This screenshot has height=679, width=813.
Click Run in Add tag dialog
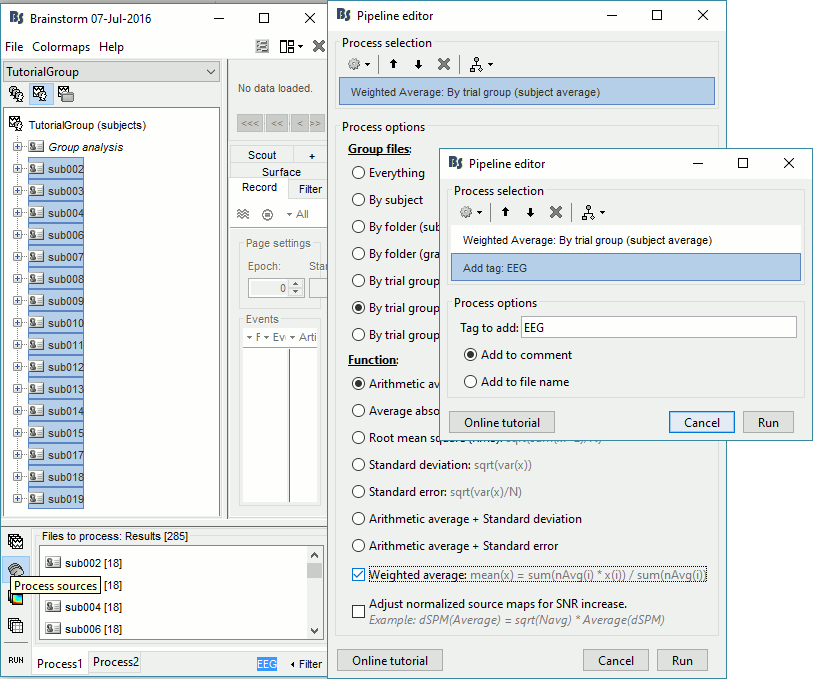pyautogui.click(x=768, y=422)
